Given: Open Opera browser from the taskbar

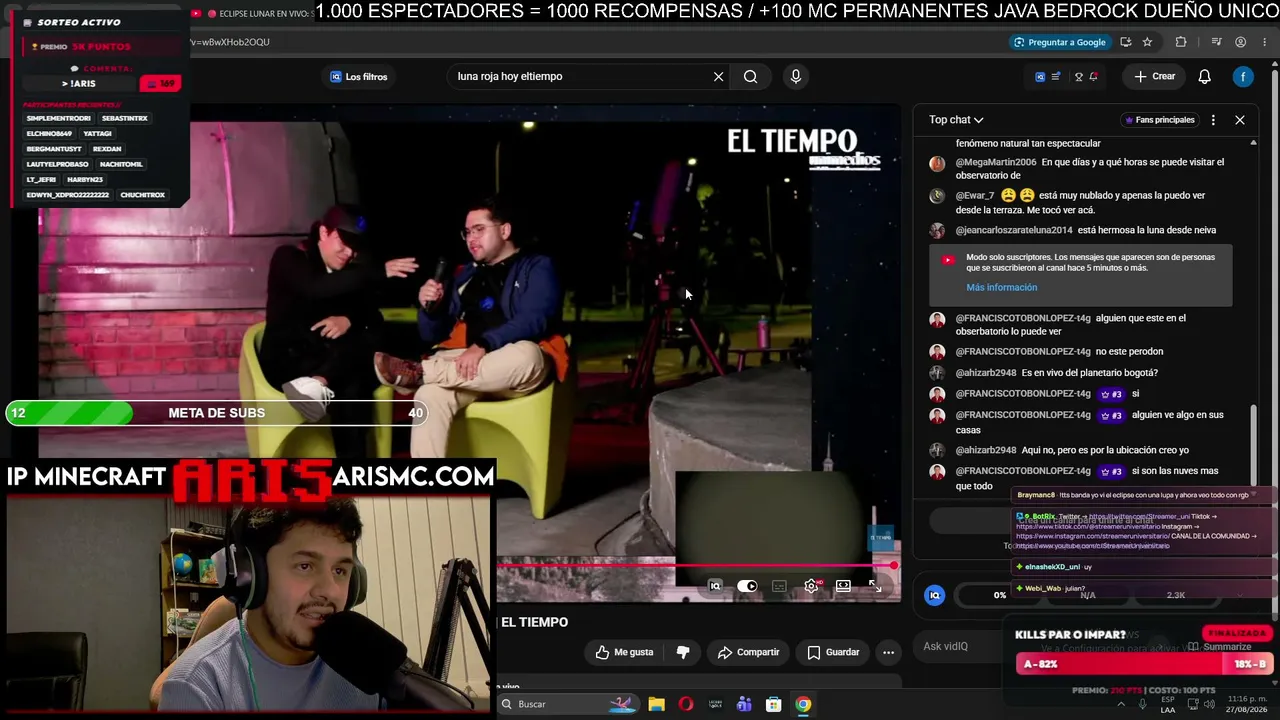Looking at the screenshot, I should coord(685,704).
